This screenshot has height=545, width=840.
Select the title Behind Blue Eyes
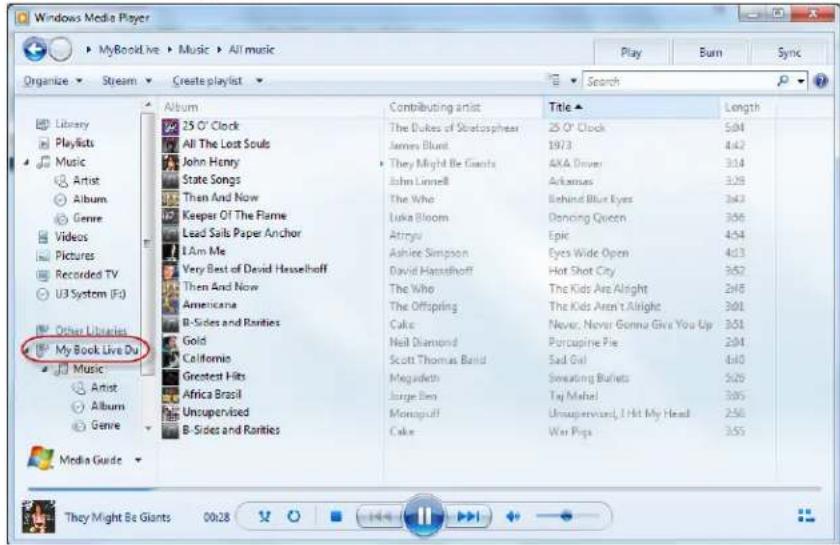(x=590, y=199)
